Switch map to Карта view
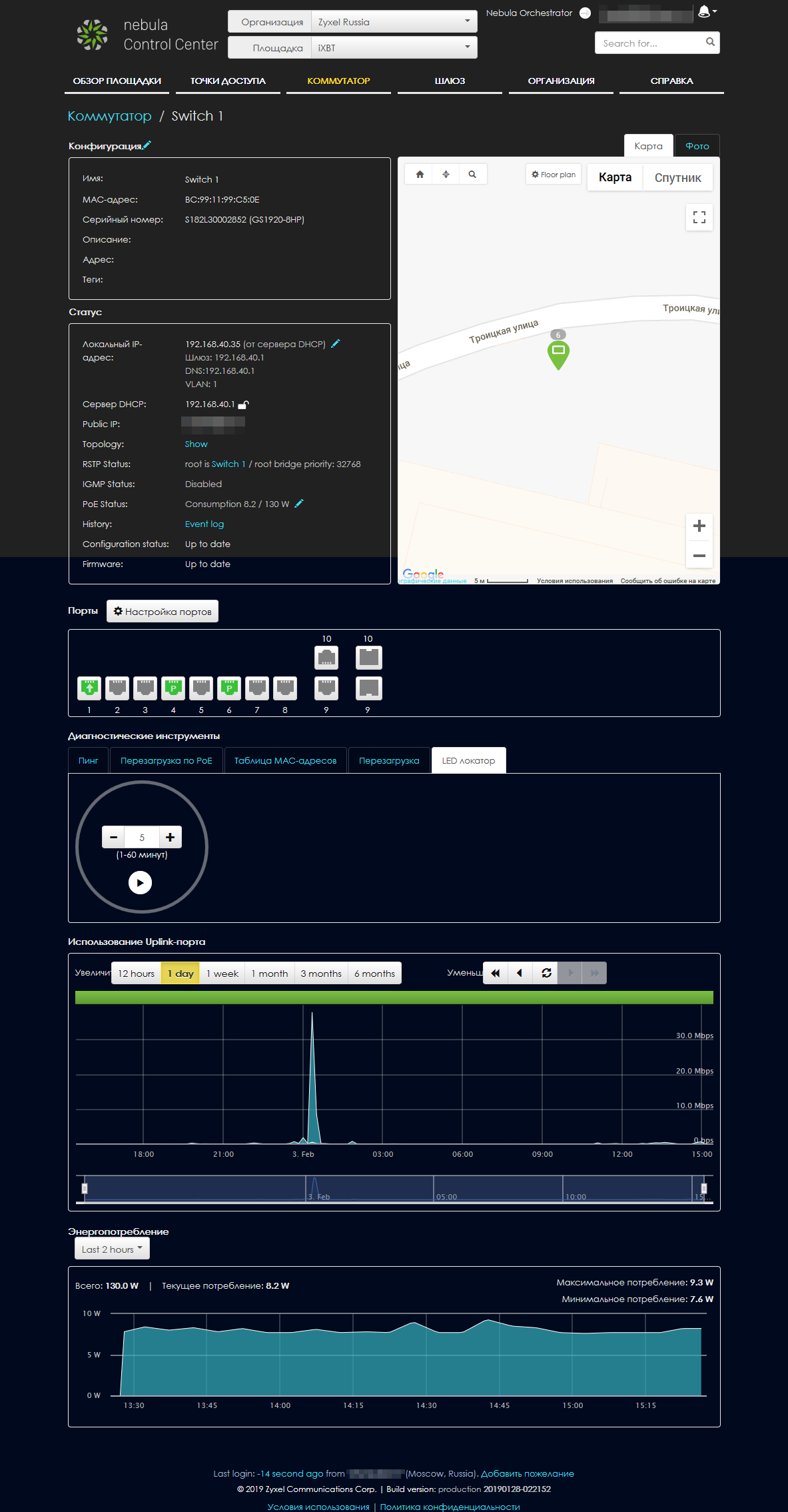788x1512 pixels. (x=615, y=177)
